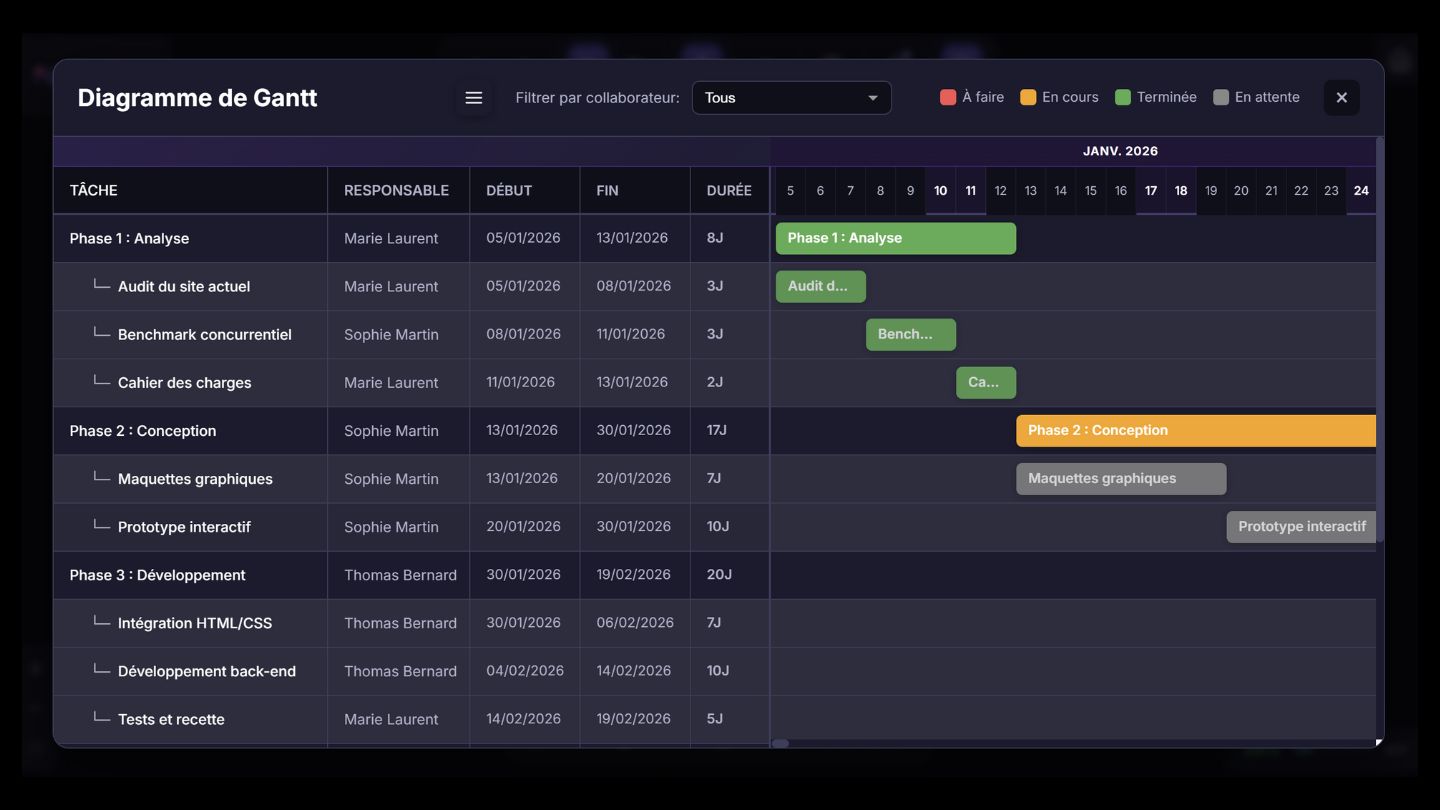The height and width of the screenshot is (810, 1440).
Task: Click the grey En attente legend swatch
Action: coord(1221,97)
